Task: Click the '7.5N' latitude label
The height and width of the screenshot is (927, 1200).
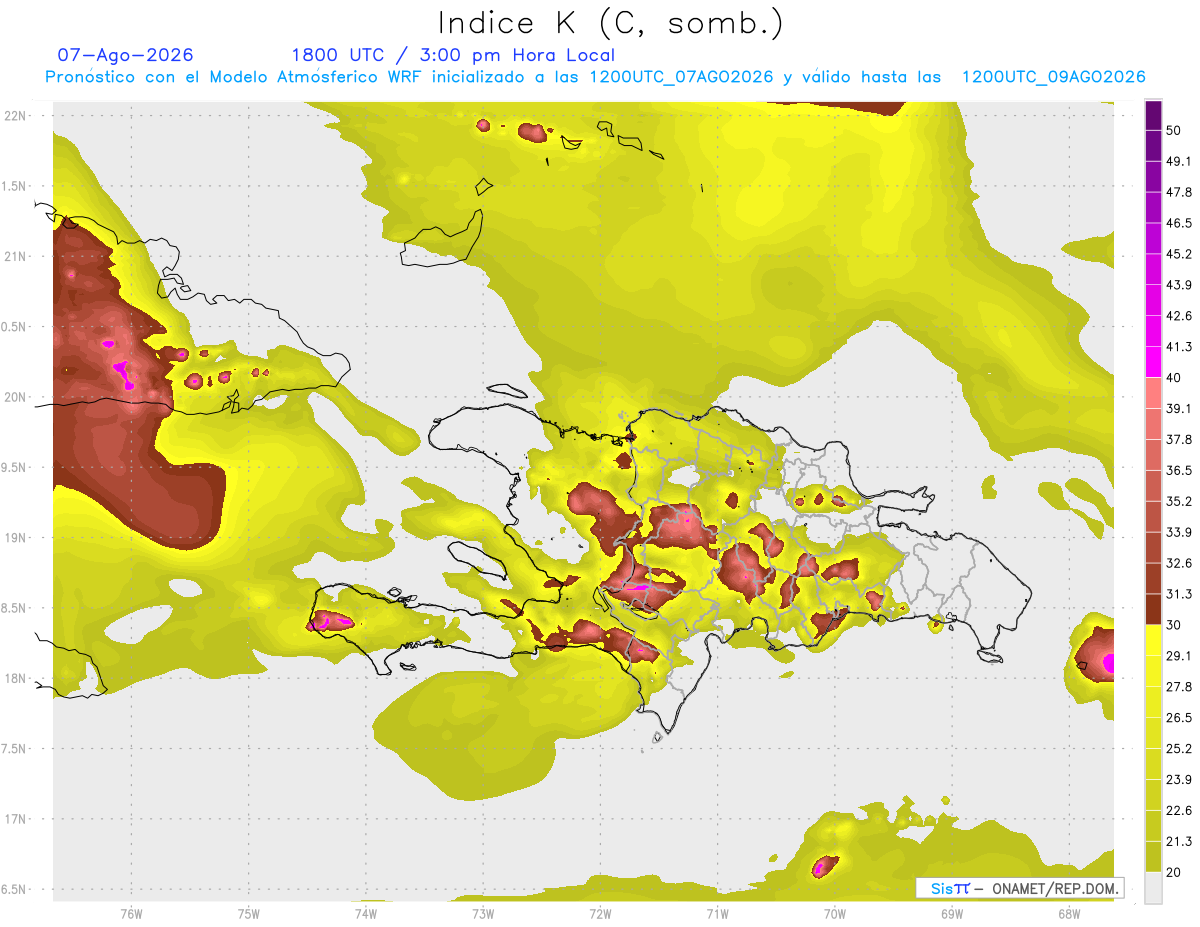Action: (x=15, y=749)
